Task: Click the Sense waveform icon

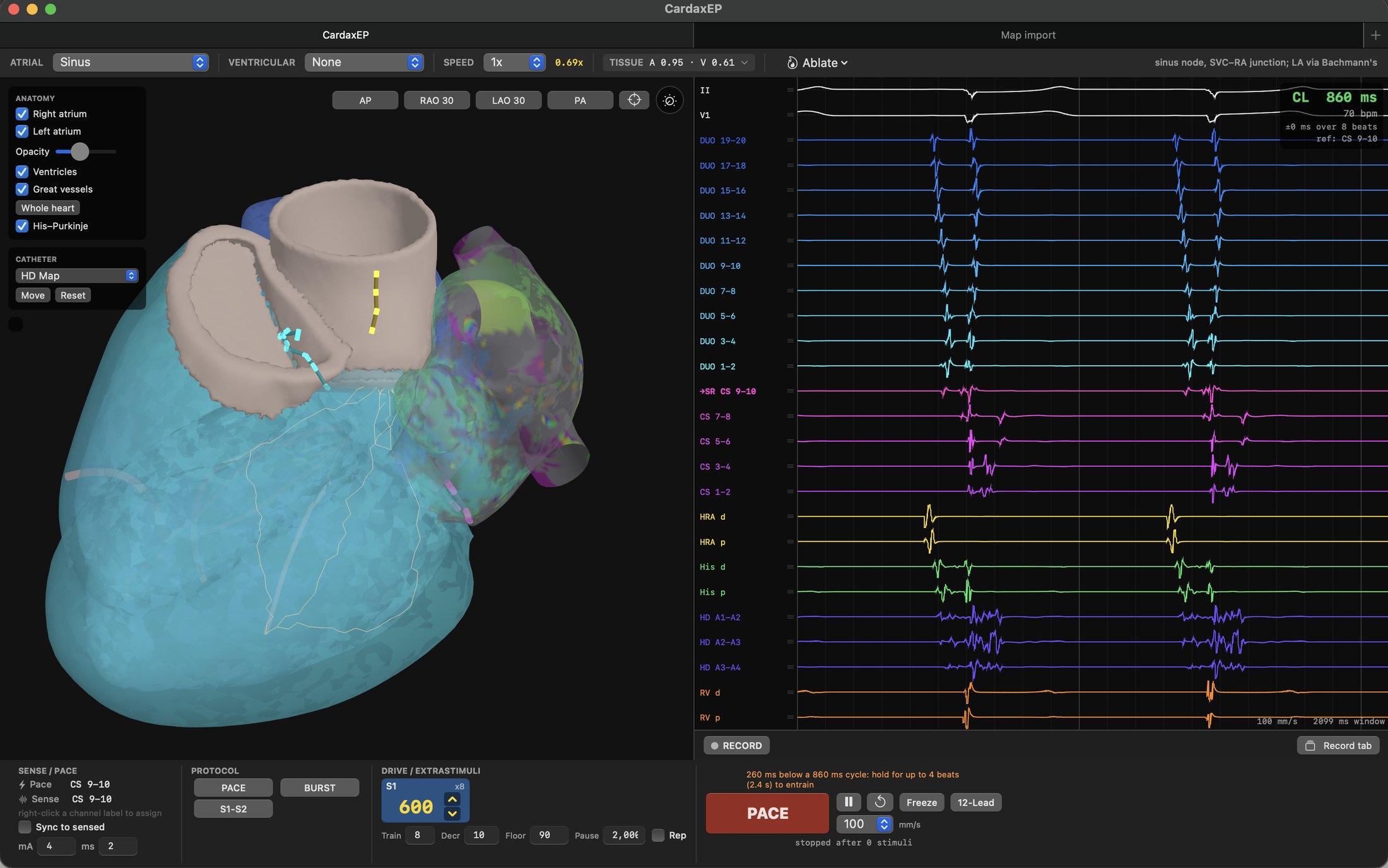Action: click(23, 799)
